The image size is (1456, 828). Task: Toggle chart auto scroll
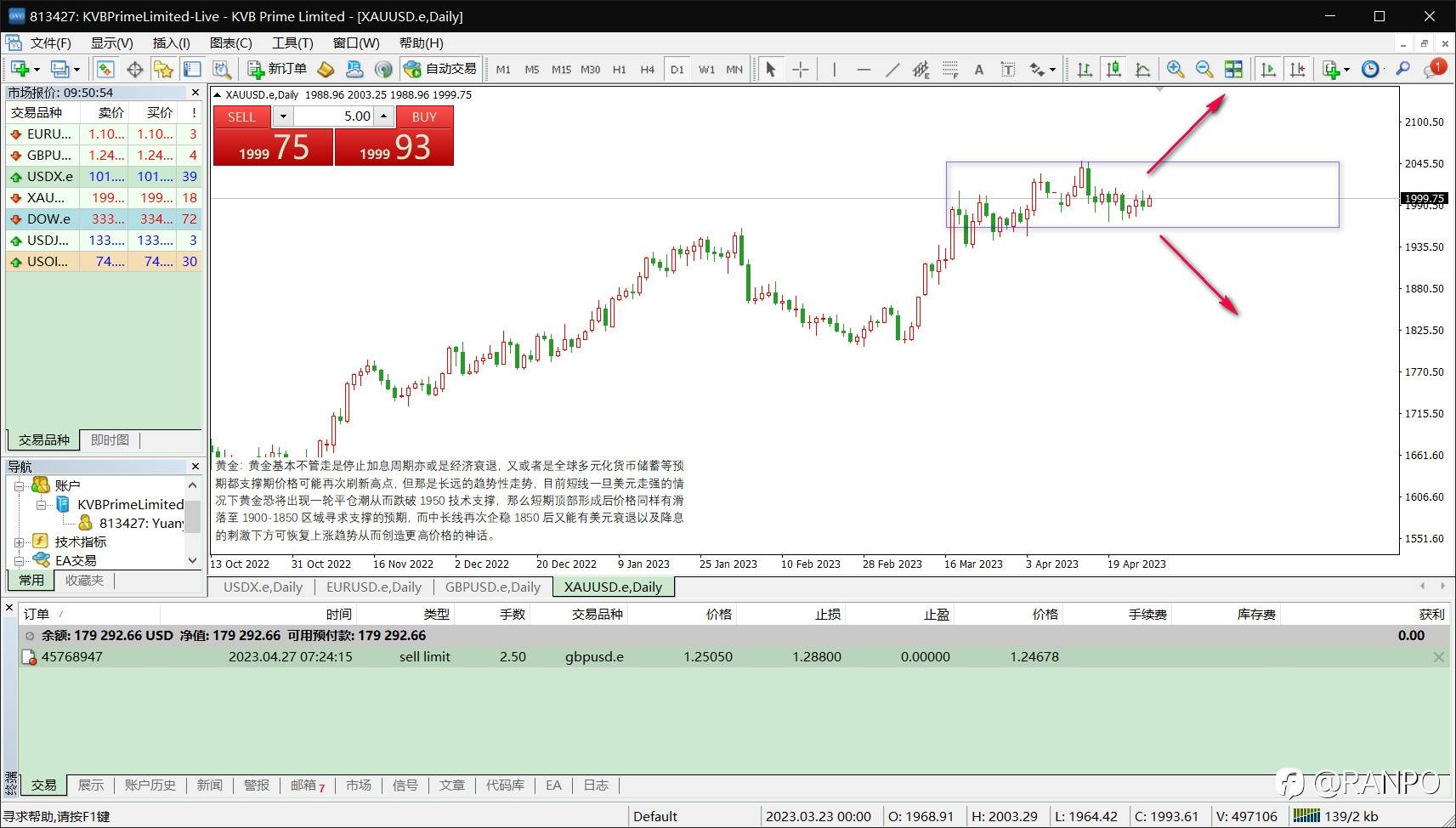(1268, 70)
